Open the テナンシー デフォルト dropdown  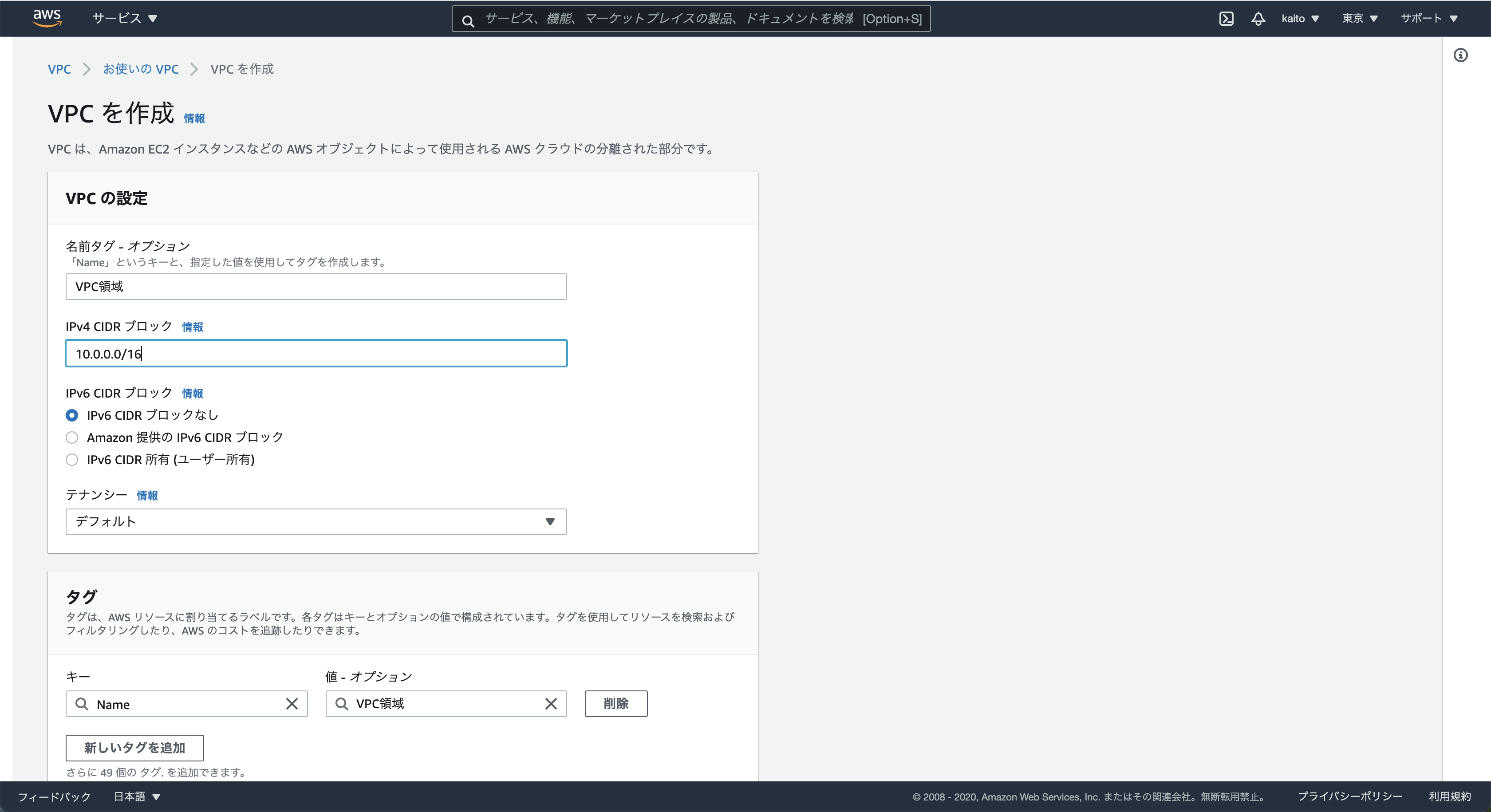(x=316, y=521)
